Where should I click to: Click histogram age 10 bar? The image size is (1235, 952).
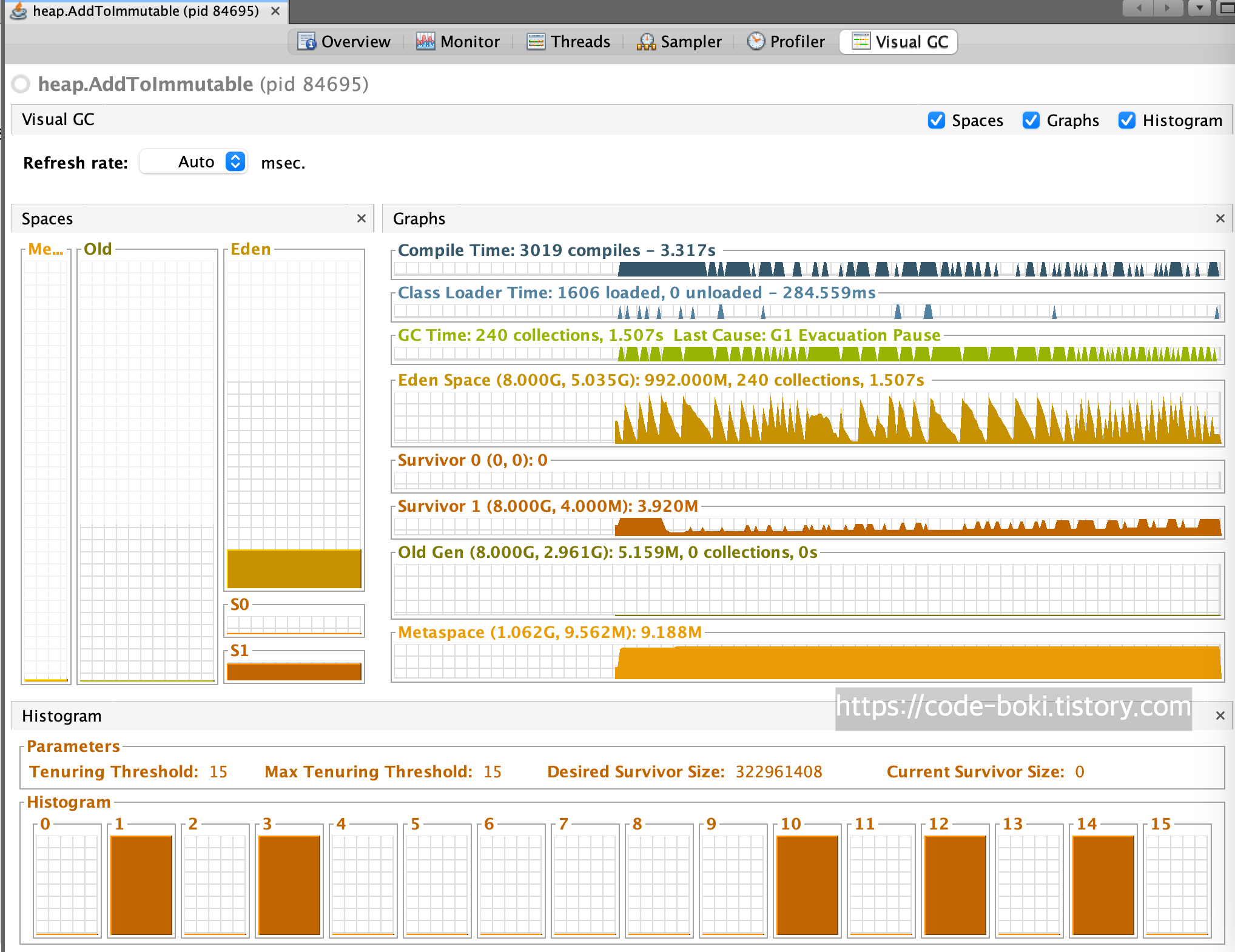point(807,885)
